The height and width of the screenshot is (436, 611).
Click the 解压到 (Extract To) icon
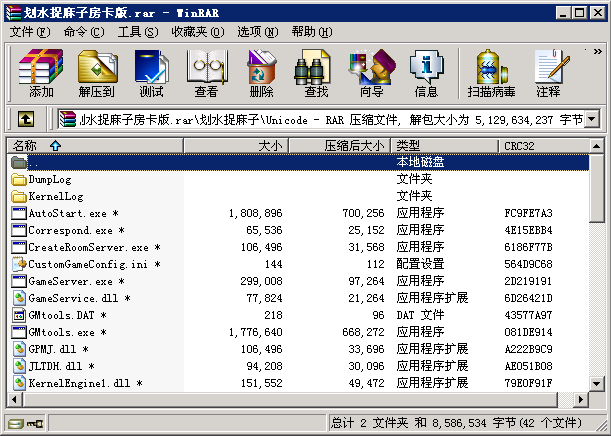click(x=96, y=74)
